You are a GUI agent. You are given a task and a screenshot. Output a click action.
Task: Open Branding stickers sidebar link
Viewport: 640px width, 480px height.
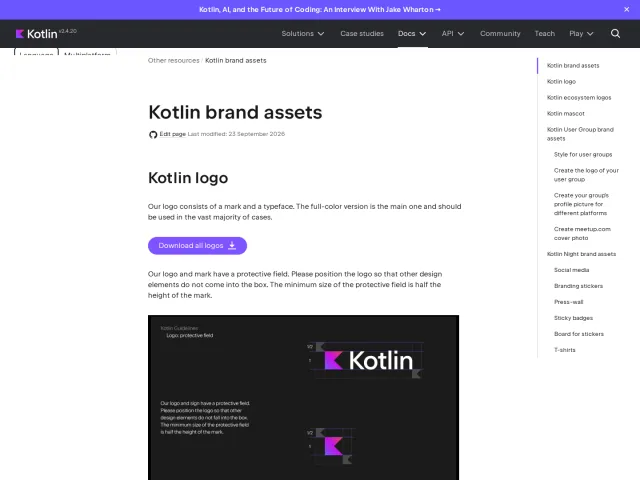[578, 286]
